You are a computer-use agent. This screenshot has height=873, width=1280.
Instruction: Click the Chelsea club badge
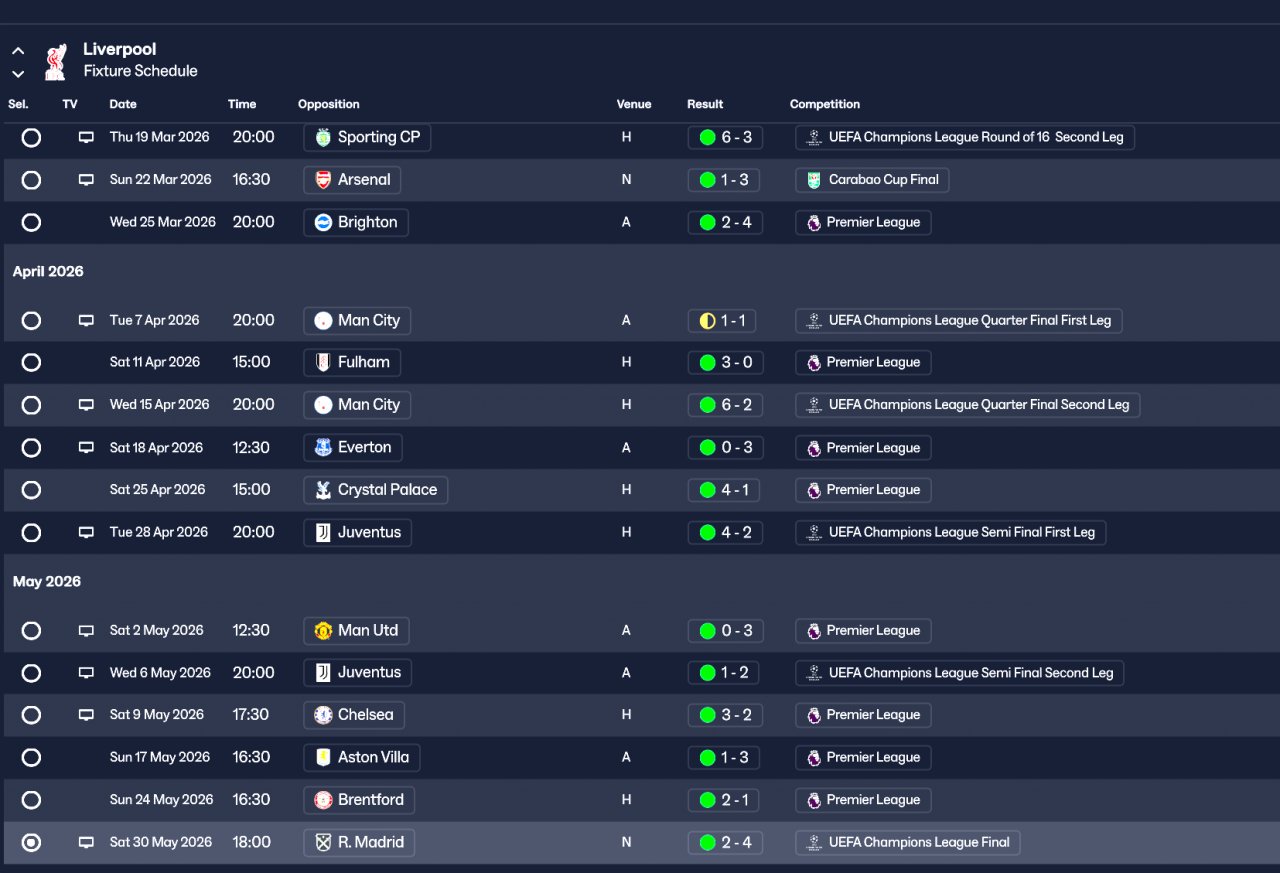(323, 715)
